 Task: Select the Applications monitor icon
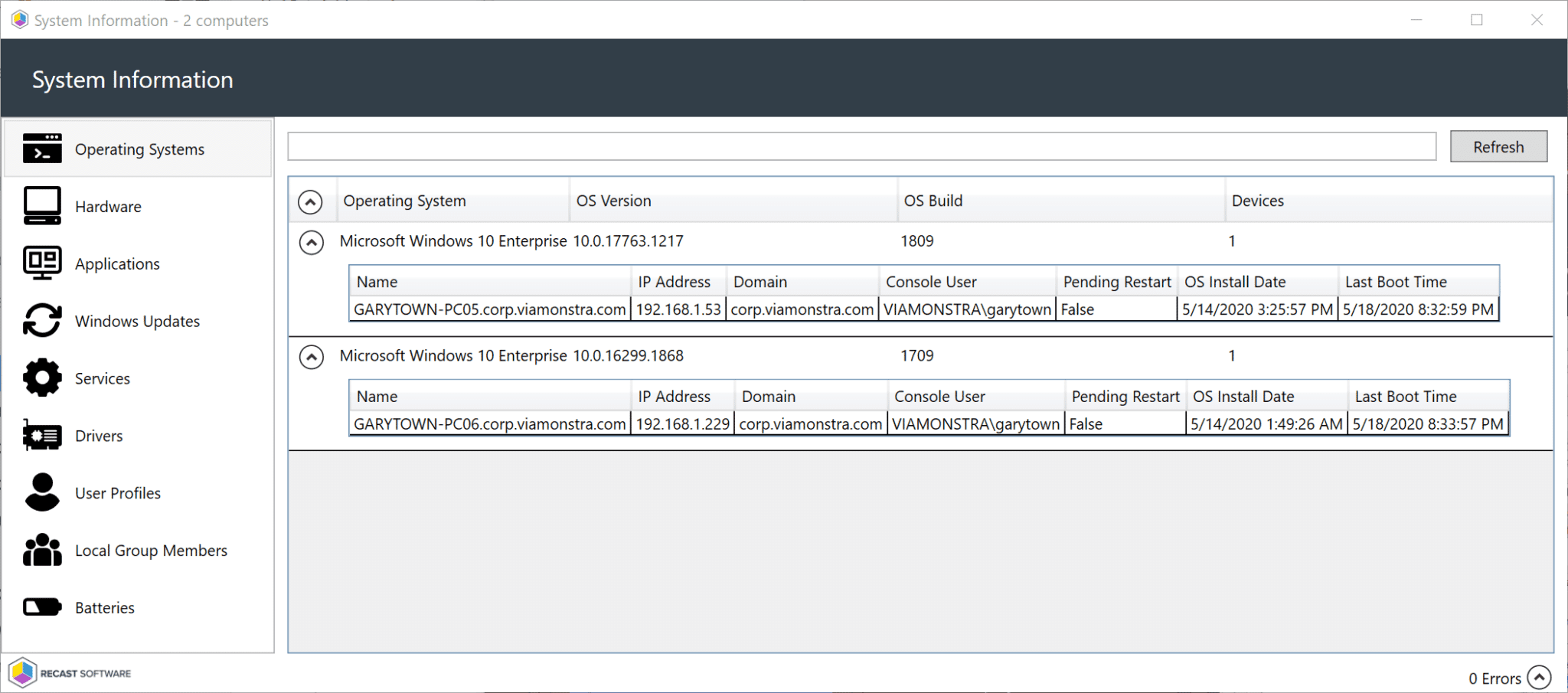(42, 263)
